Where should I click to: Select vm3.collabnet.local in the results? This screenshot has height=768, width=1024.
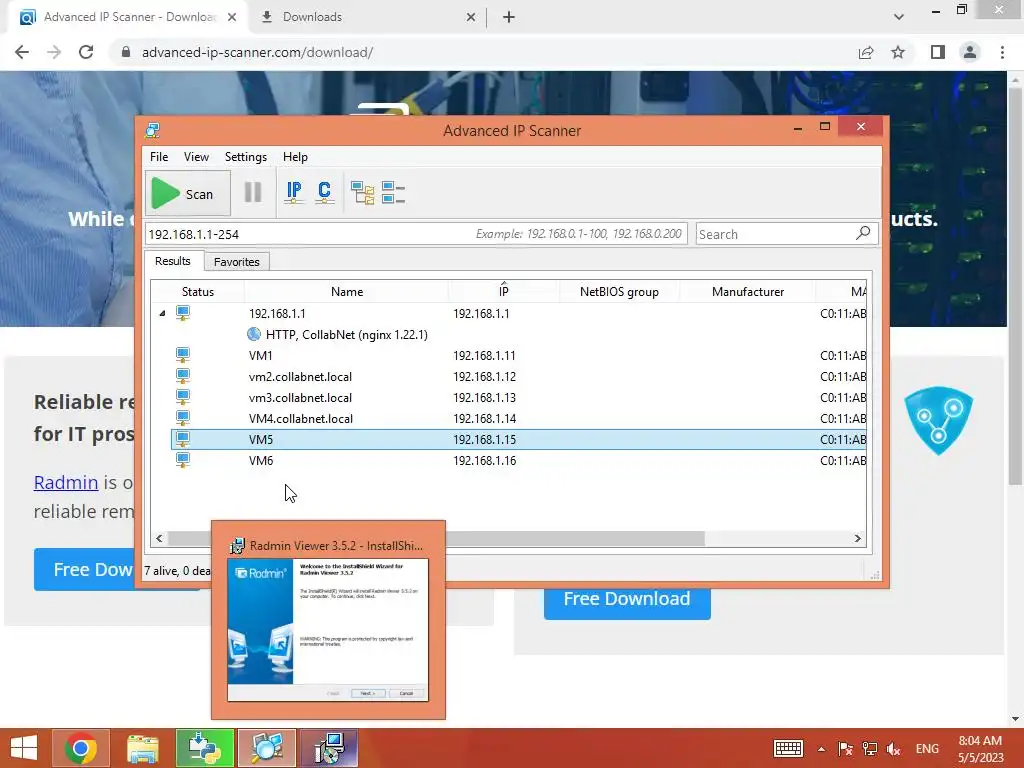coord(300,398)
